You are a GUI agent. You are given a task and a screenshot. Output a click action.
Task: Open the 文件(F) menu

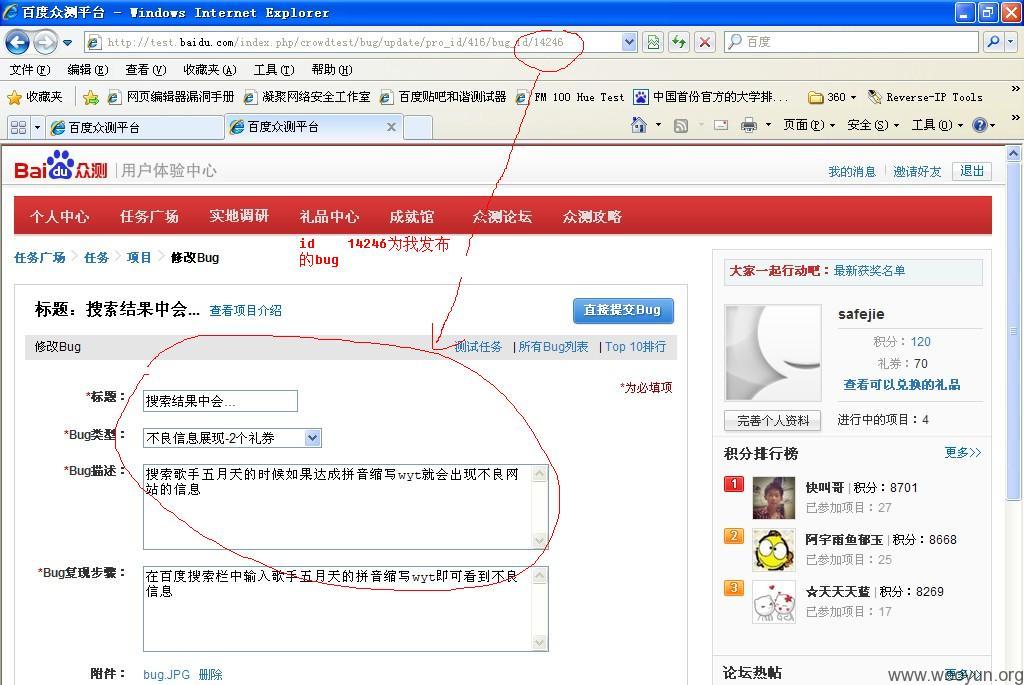pos(30,69)
